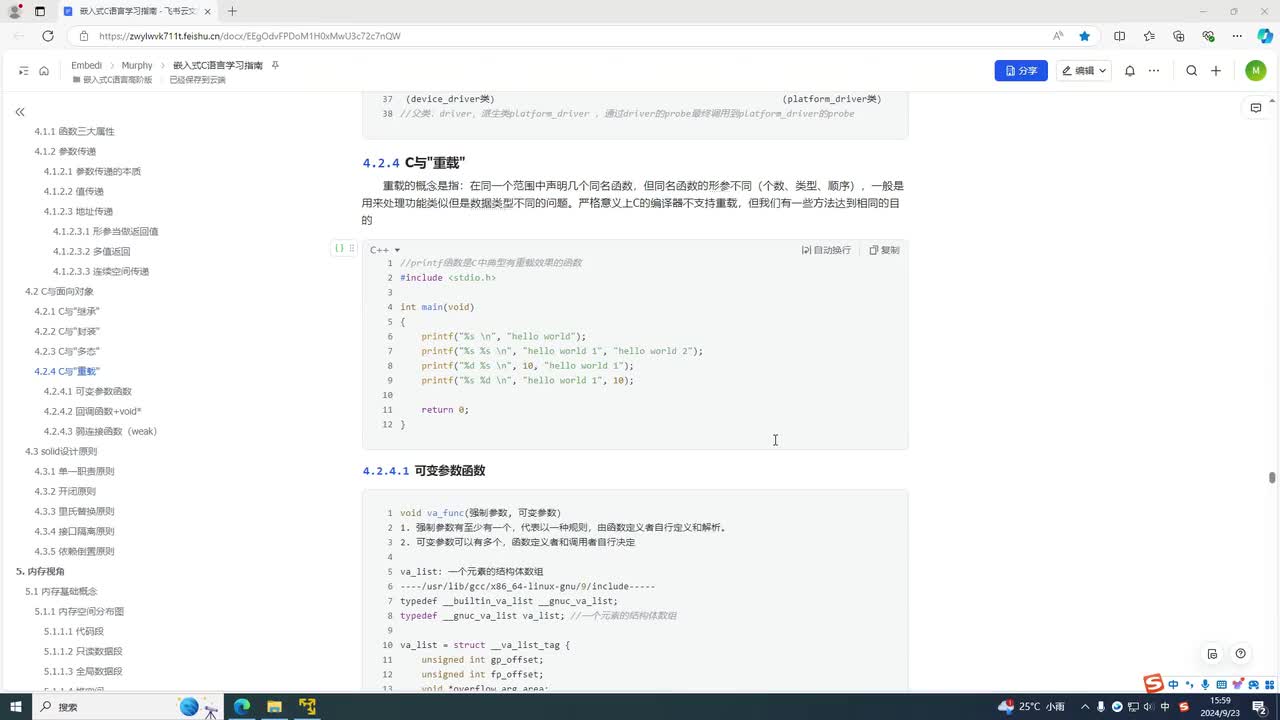Open the sidebar menu toggle icon
This screenshot has width=1280, height=720.
pos(23,71)
